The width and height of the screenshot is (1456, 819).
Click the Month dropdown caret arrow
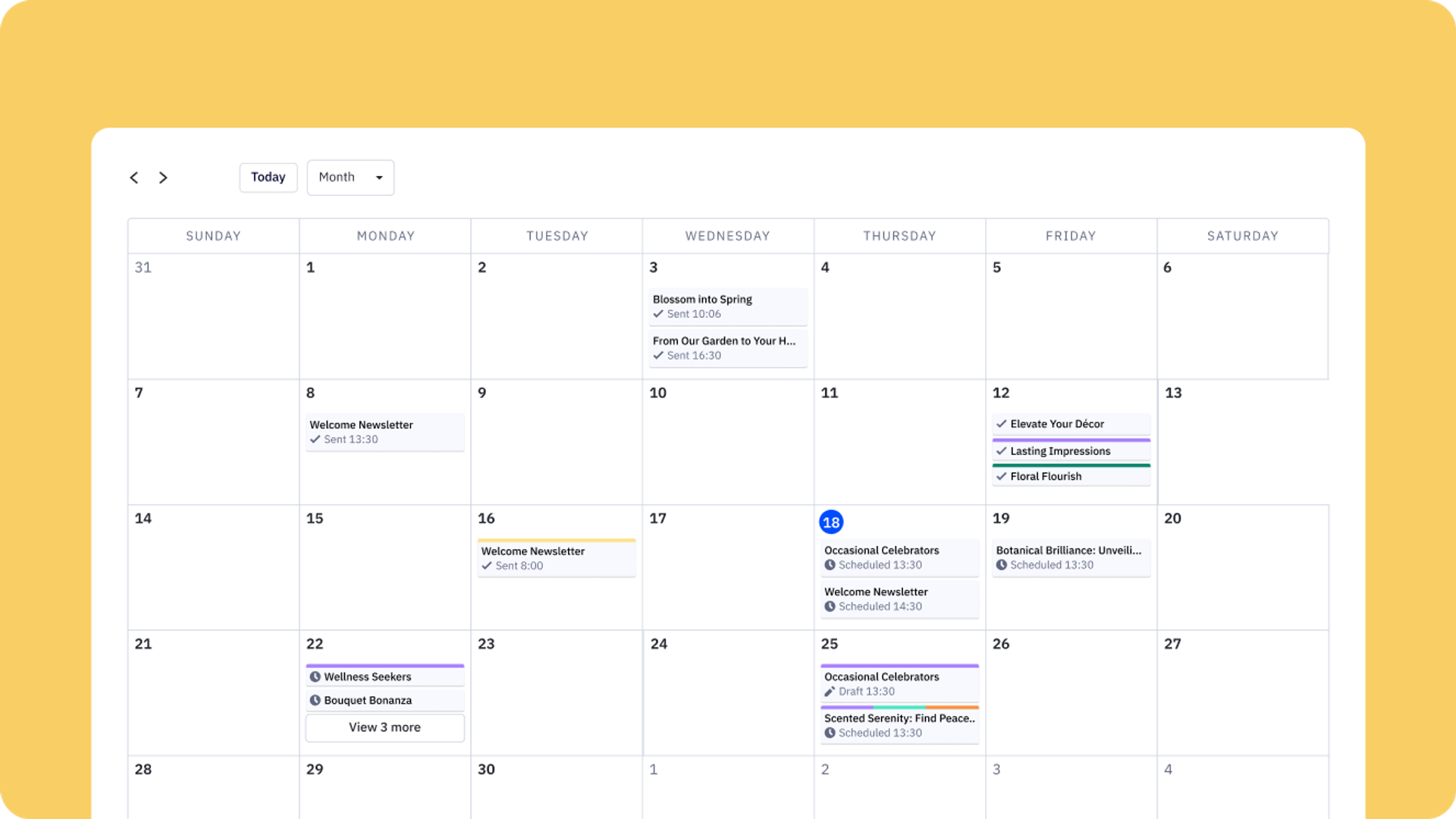[379, 177]
